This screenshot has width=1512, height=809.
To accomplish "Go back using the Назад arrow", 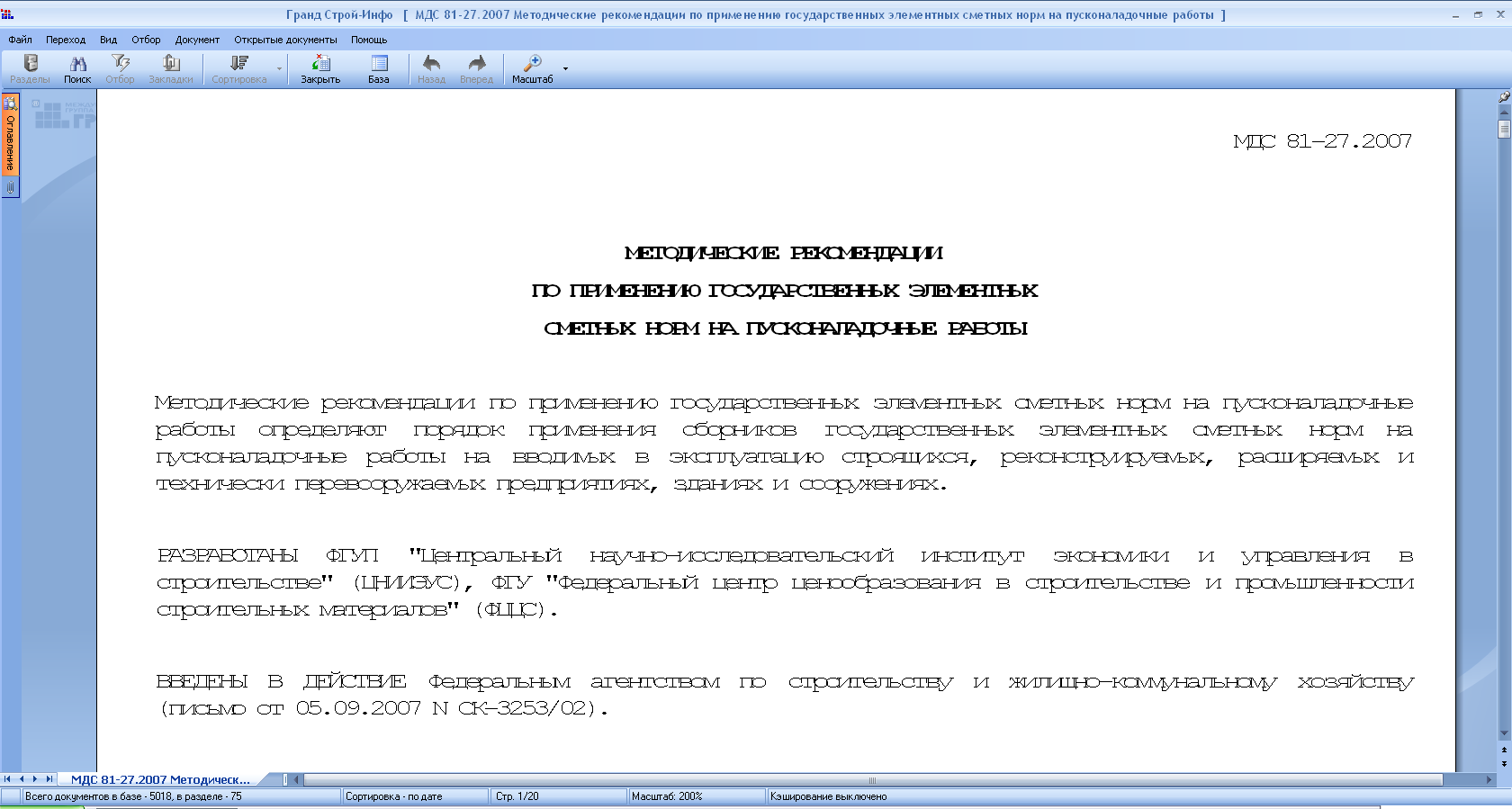I will click(x=432, y=69).
